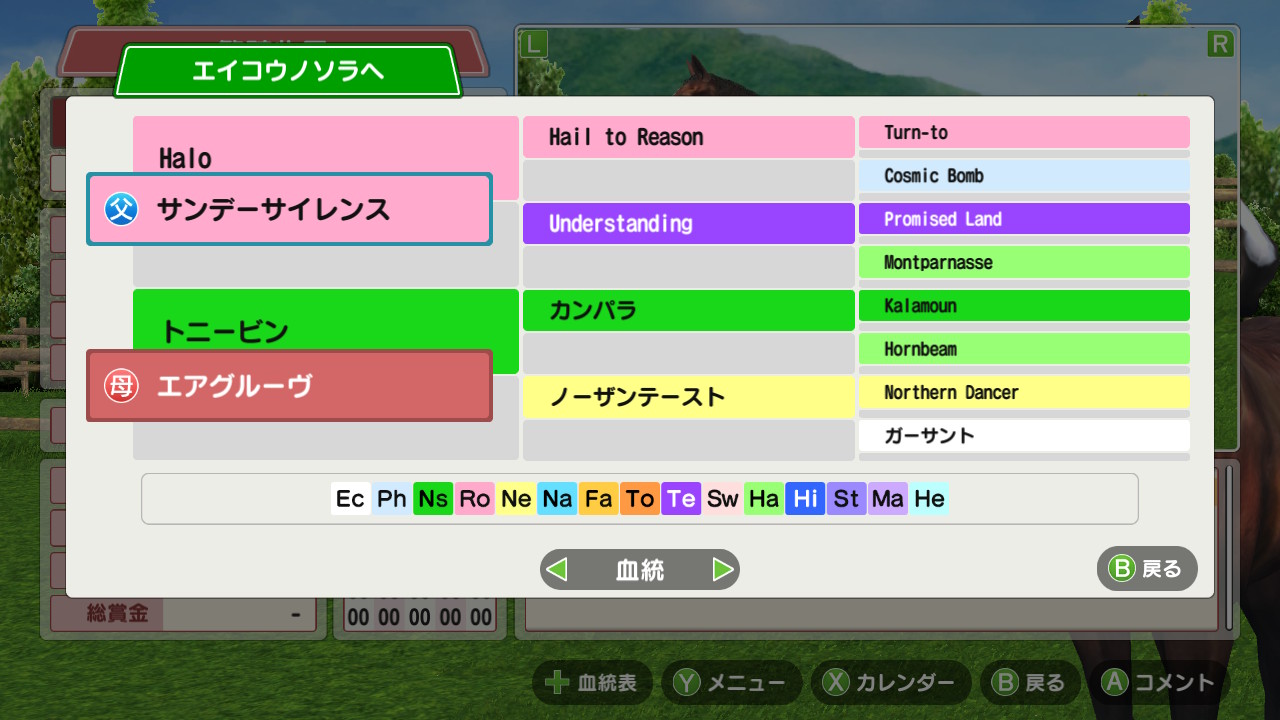This screenshot has width=1280, height=720.
Task: Select the Ph lineage color swatch
Action: coord(392,499)
